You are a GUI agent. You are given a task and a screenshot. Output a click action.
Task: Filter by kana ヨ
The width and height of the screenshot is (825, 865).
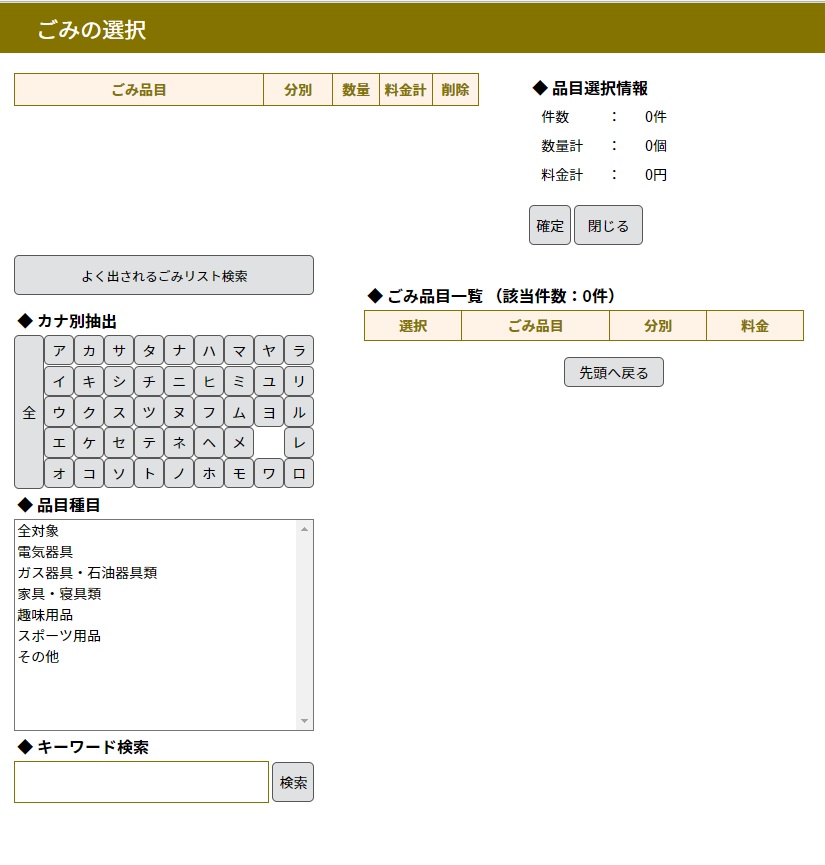tap(269, 412)
